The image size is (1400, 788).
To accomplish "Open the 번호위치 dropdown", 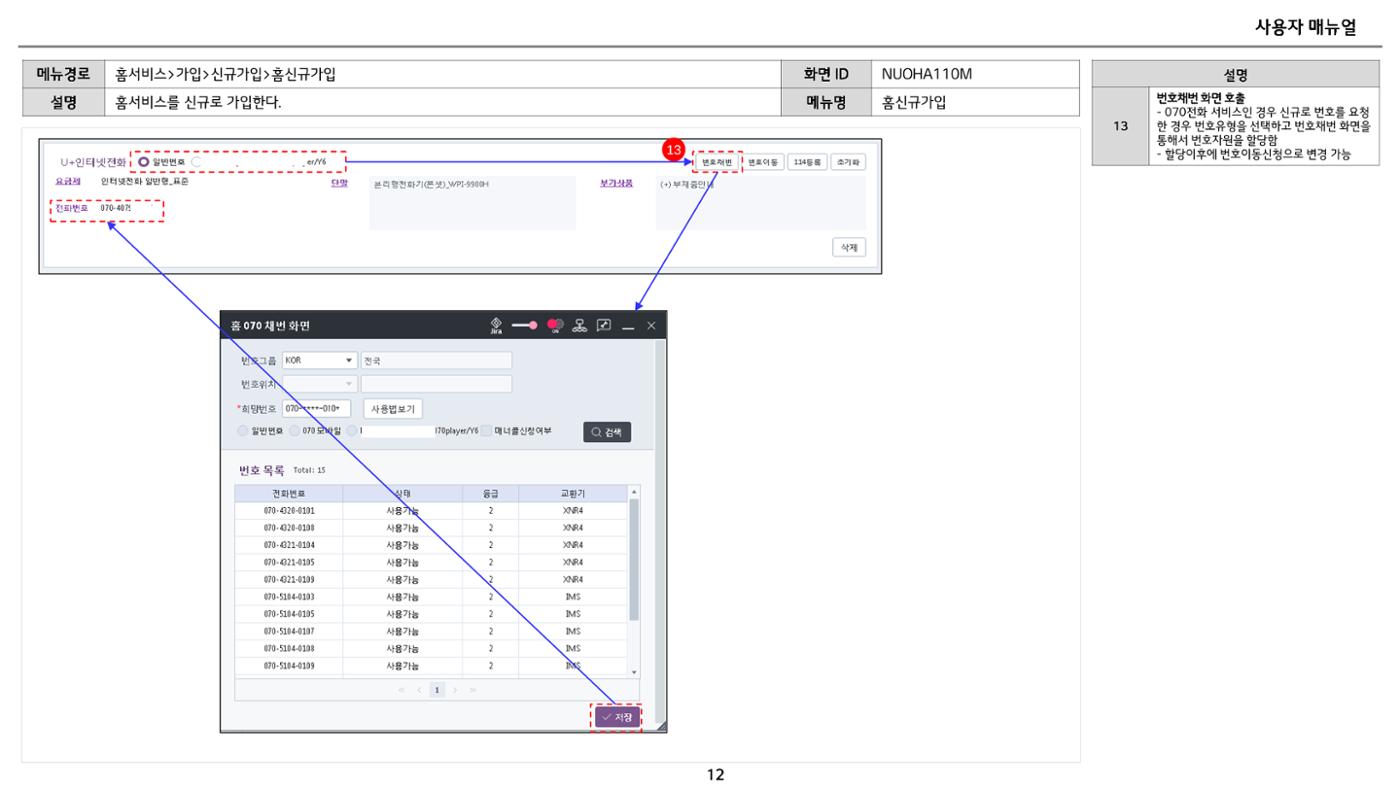I will point(320,384).
